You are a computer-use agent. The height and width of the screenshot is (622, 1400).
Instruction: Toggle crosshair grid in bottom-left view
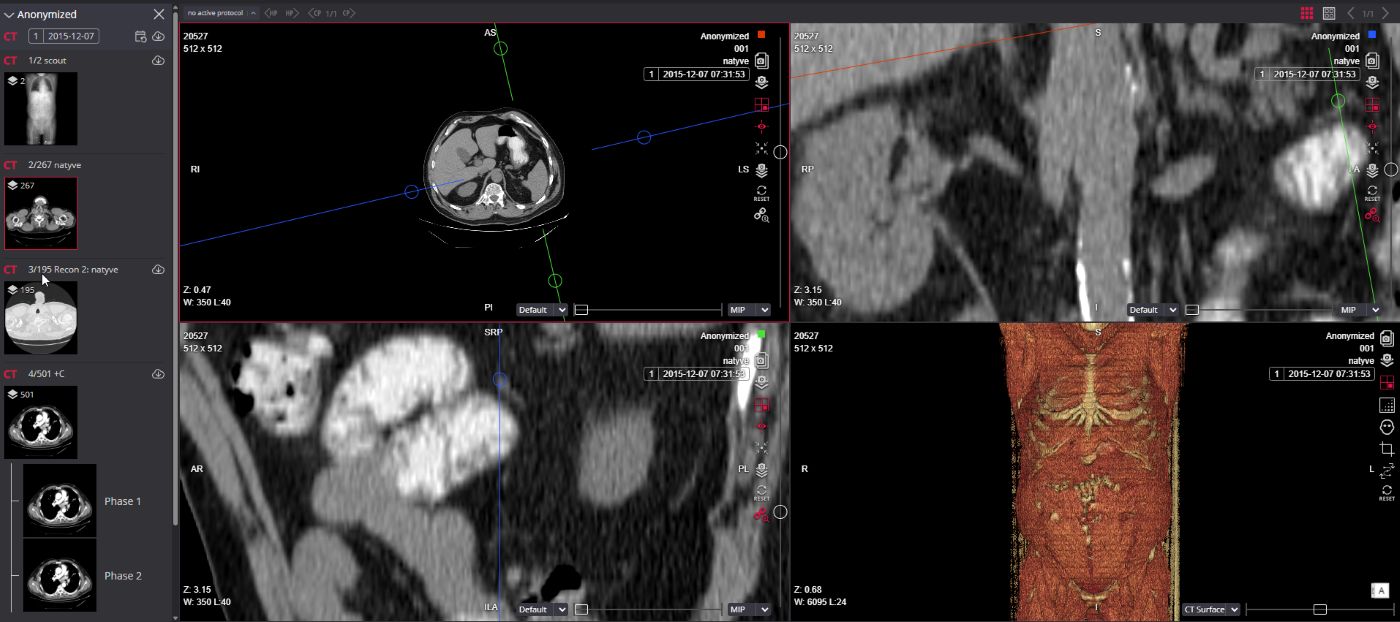(x=761, y=404)
